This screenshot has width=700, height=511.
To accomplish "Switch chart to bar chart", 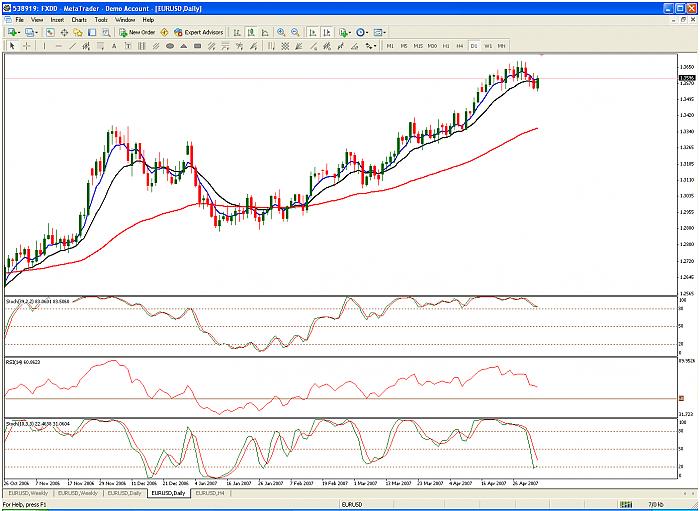I will [x=237, y=33].
